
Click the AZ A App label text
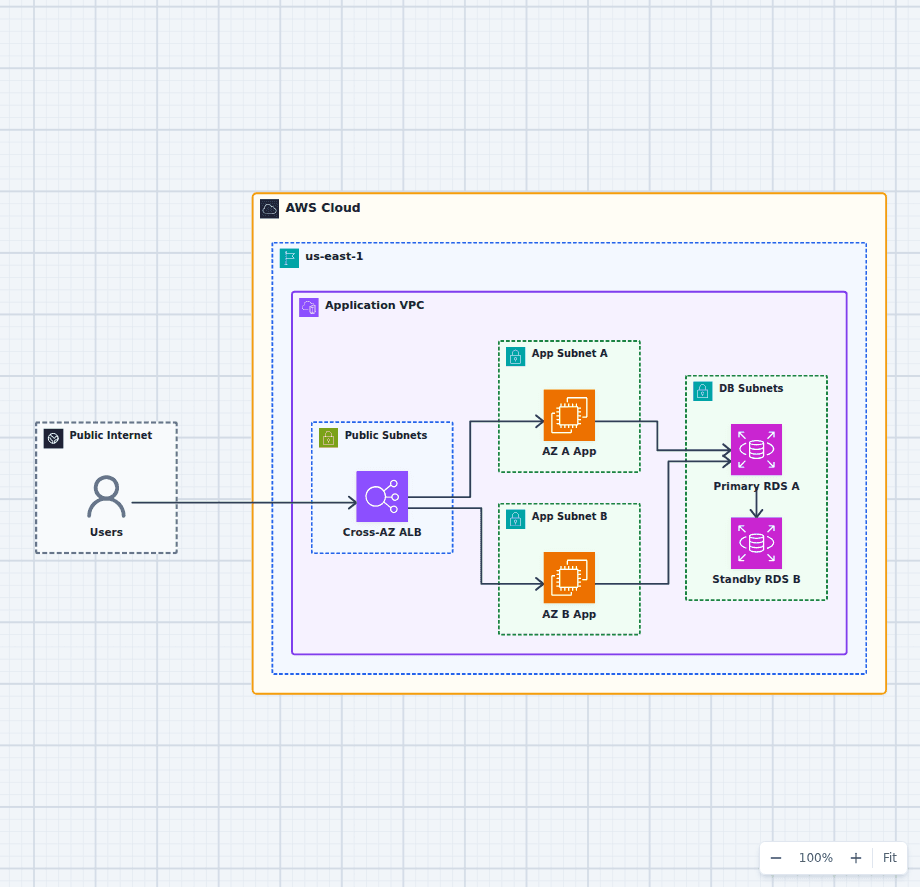coord(569,451)
